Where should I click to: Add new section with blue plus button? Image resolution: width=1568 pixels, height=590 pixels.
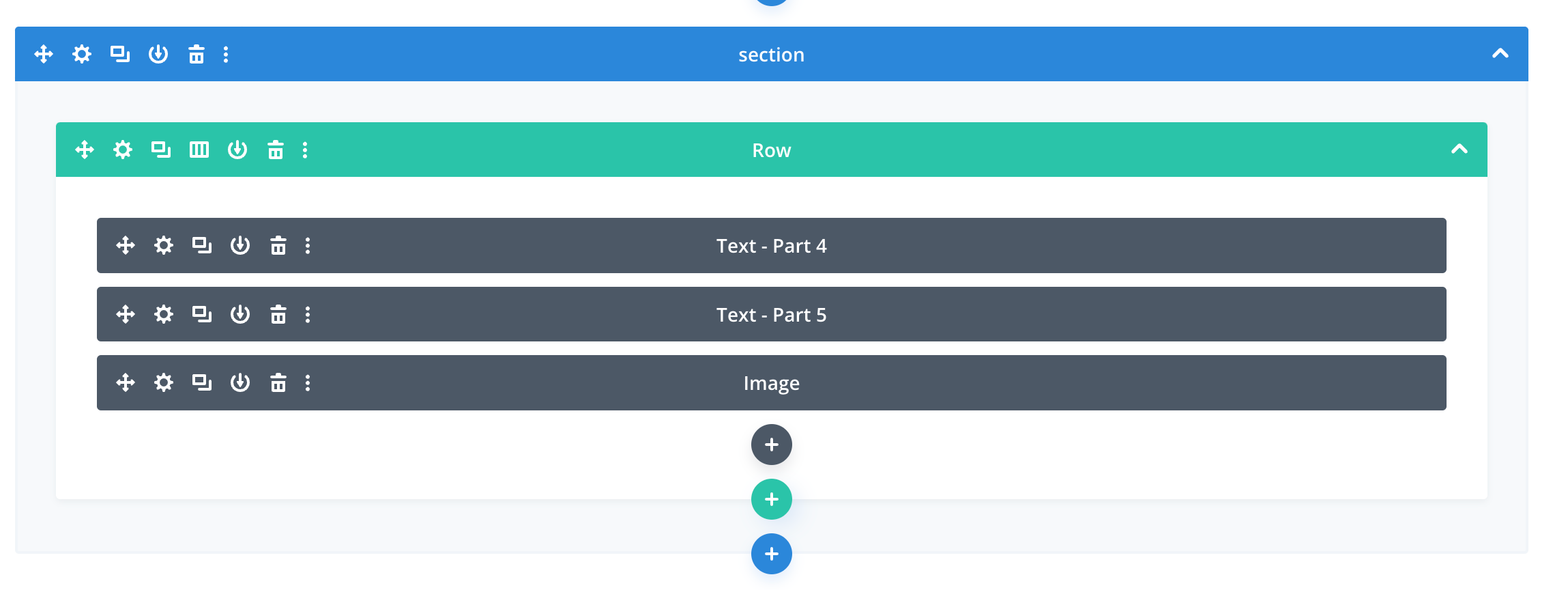[x=771, y=554]
